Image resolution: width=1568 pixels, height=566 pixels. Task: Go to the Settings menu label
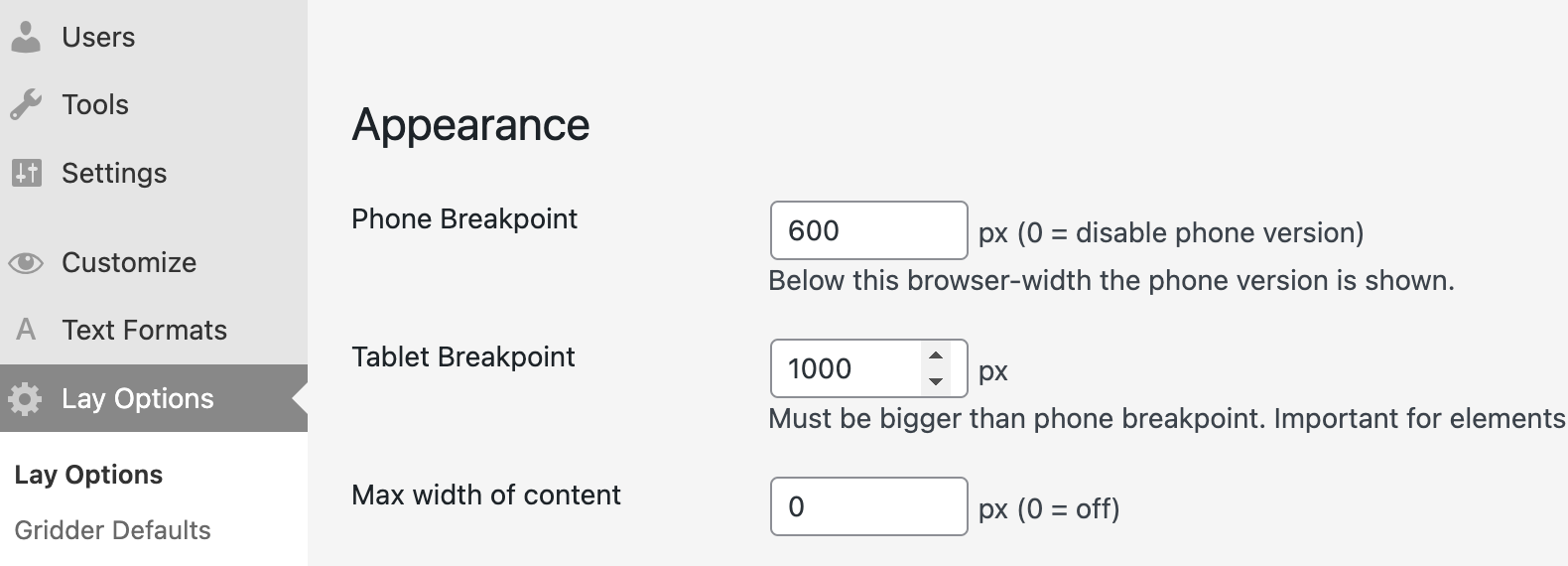click(114, 173)
